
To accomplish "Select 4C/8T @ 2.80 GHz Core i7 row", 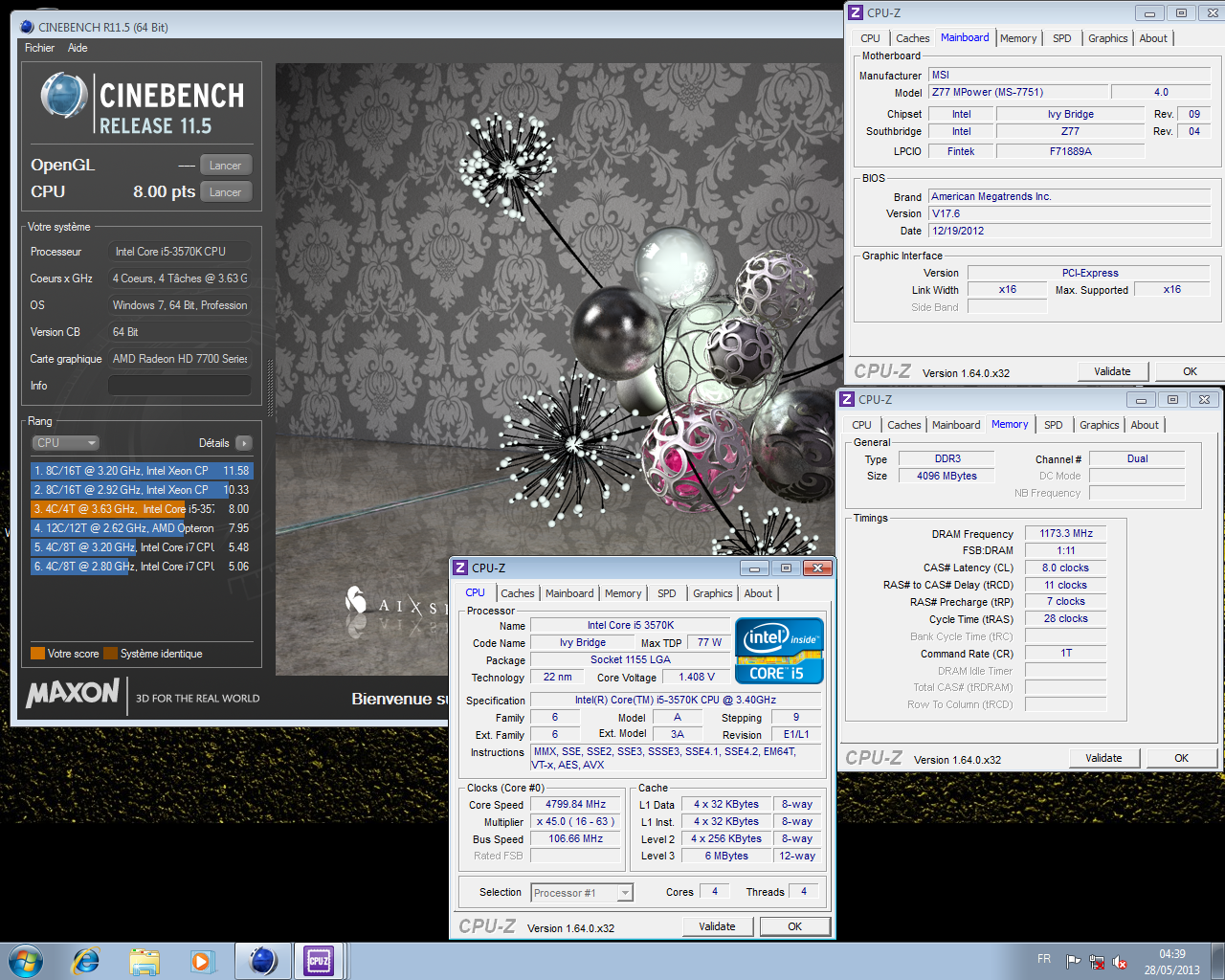I will pyautogui.click(x=142, y=567).
